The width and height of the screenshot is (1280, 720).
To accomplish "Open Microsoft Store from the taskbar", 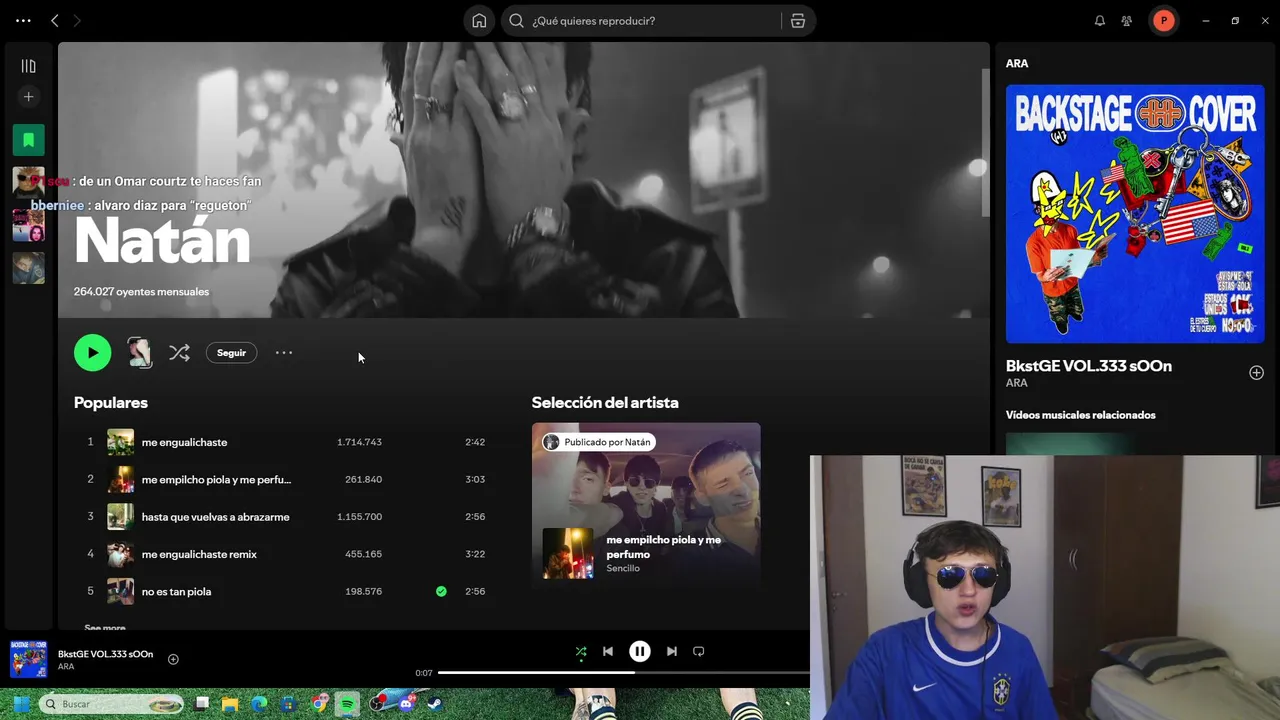I will tap(289, 704).
